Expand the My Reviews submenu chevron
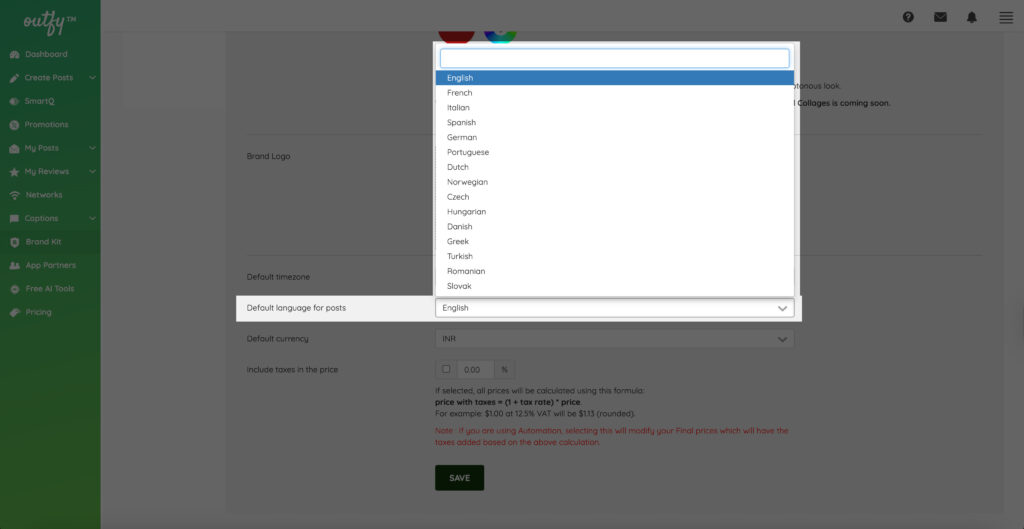This screenshot has width=1024, height=529. click(x=92, y=172)
